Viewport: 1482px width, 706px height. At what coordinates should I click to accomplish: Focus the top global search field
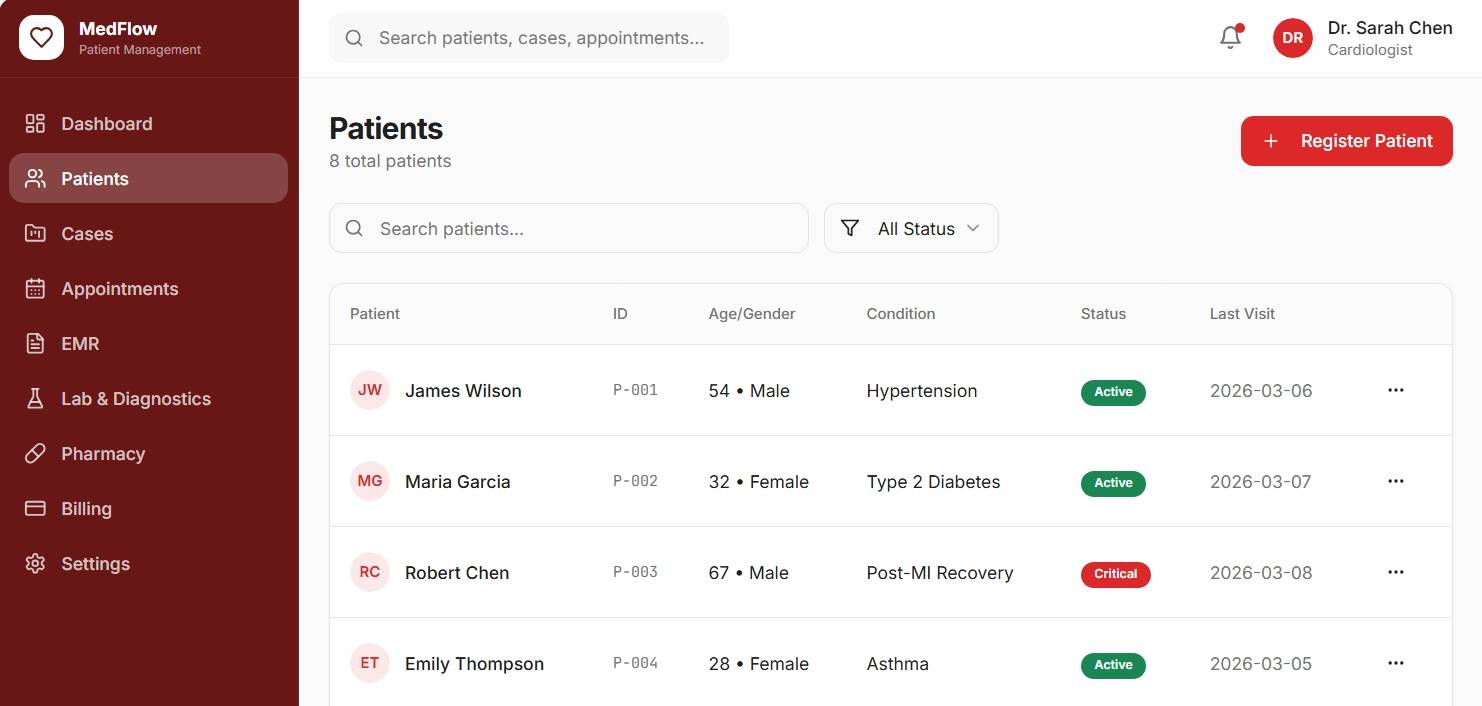point(529,38)
